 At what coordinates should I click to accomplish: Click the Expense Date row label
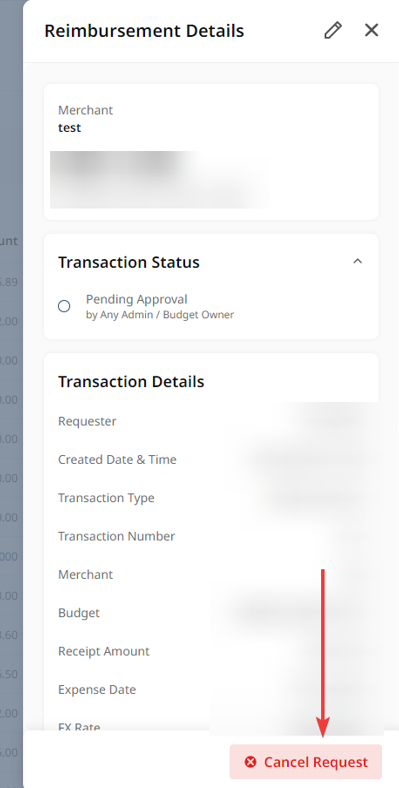(97, 689)
